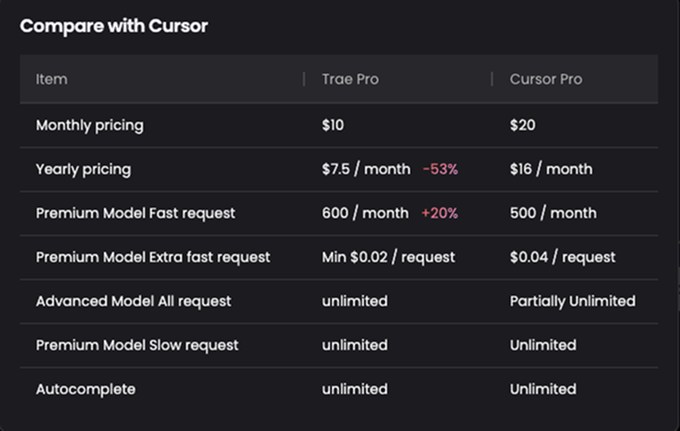Image resolution: width=680 pixels, height=431 pixels.
Task: Select the "Monthly pricing" row label
Action: click(90, 126)
